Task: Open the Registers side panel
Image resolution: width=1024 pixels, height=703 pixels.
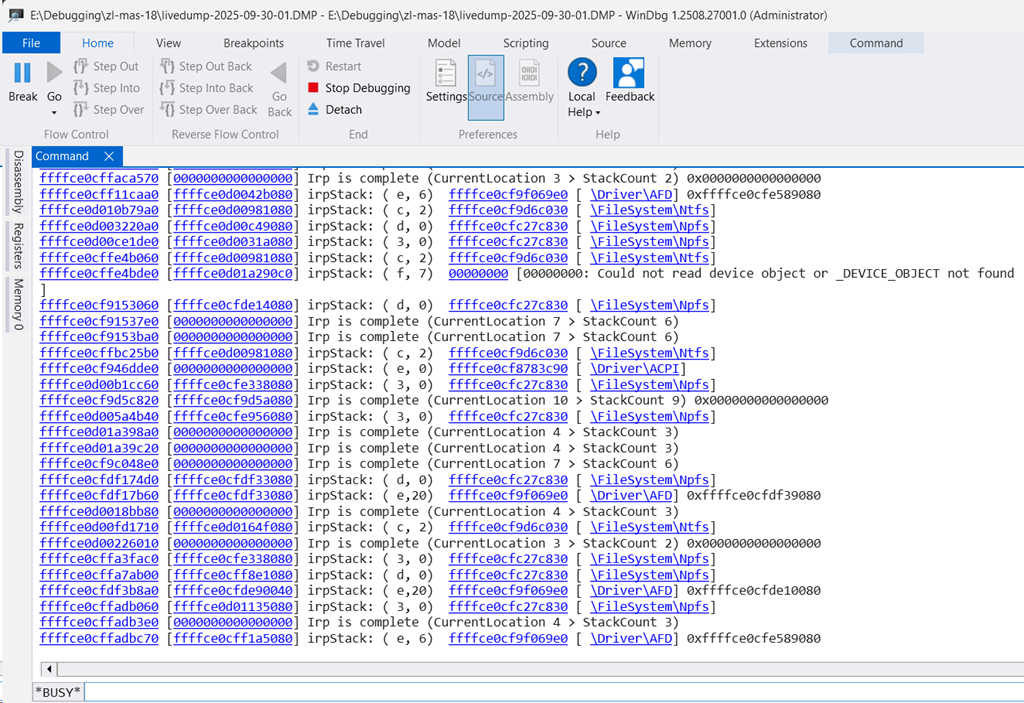Action: (17, 246)
